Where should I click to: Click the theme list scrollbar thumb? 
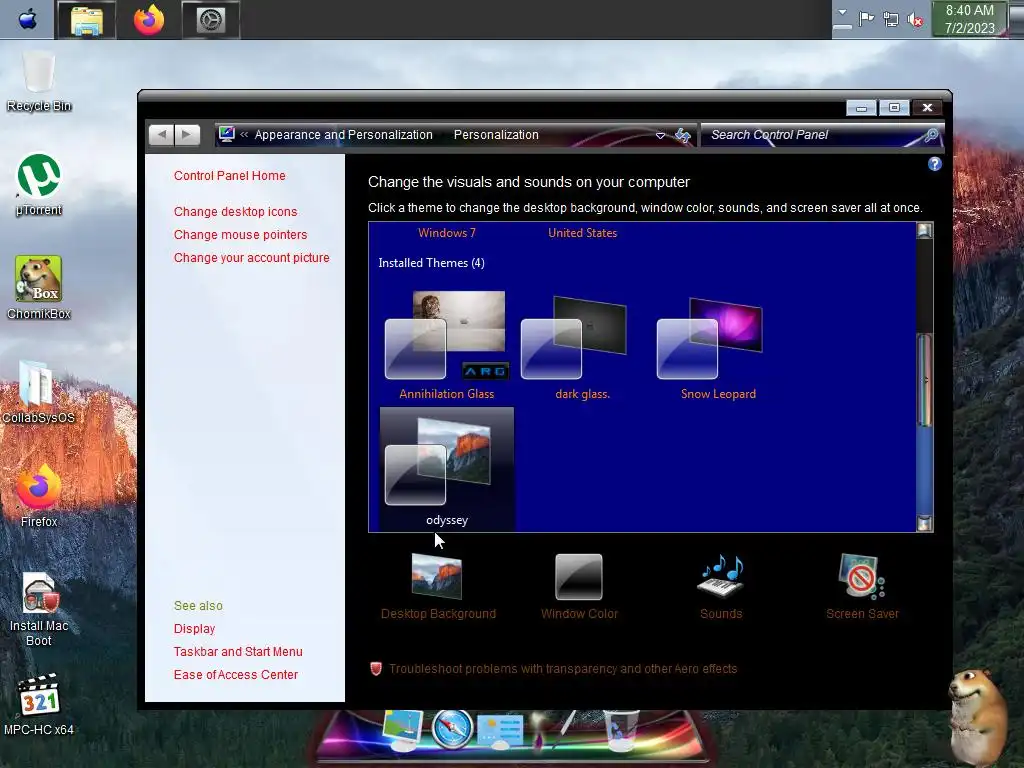click(924, 380)
